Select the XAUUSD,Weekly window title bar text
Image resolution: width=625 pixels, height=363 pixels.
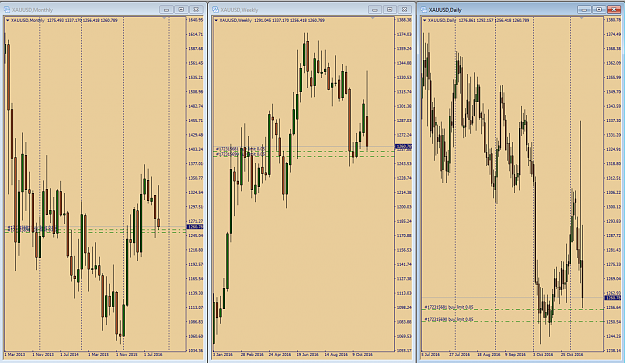pyautogui.click(x=239, y=10)
